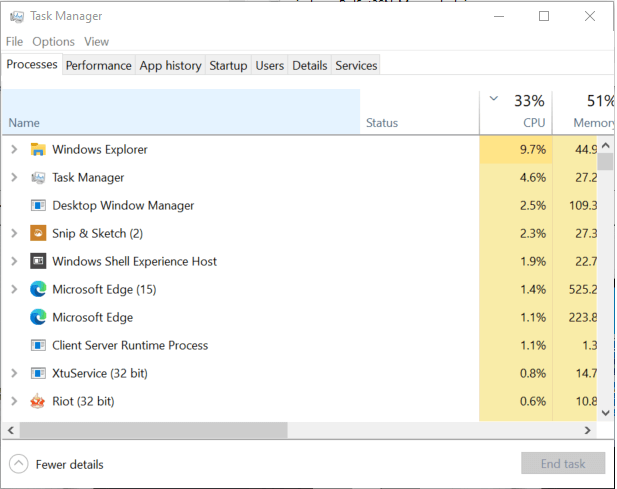Open the Options menu
Viewport: 617px width, 489px height.
pos(54,42)
